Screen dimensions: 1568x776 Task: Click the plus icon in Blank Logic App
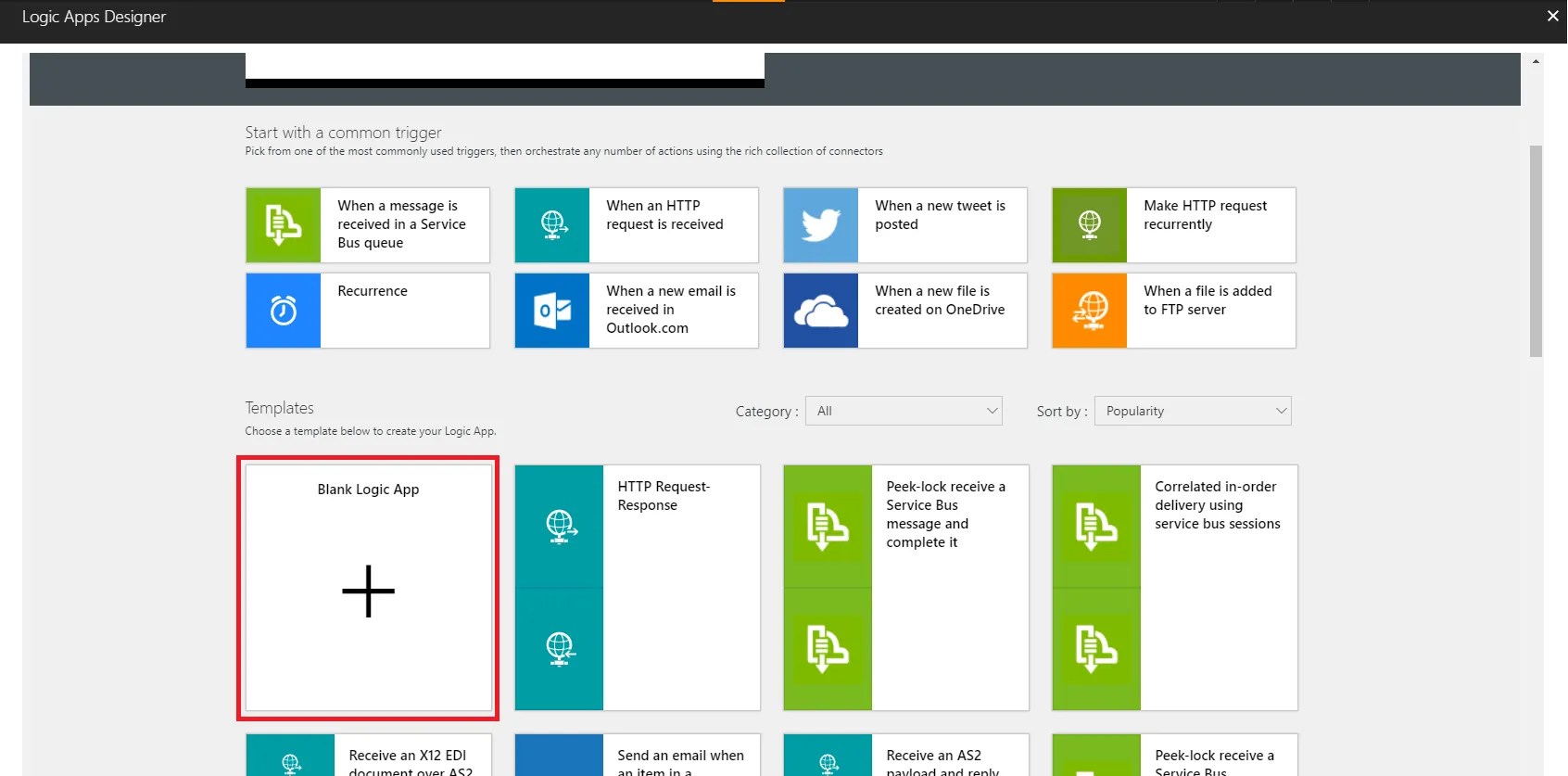point(368,591)
